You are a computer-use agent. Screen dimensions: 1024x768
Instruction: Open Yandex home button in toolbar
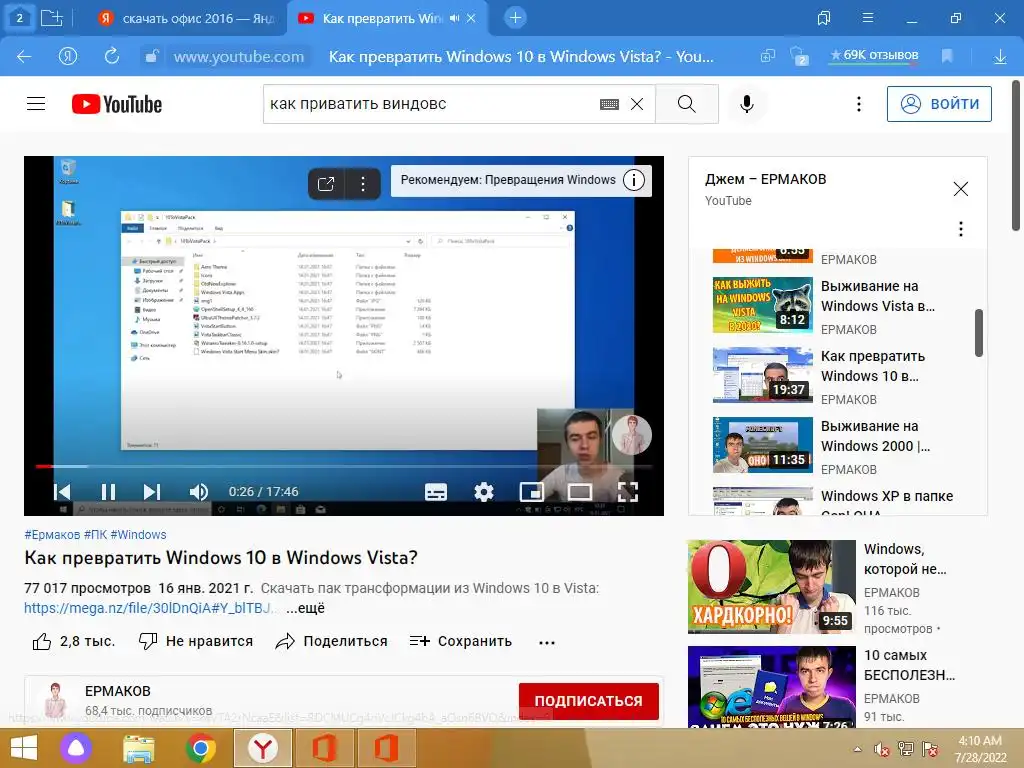[x=68, y=57]
